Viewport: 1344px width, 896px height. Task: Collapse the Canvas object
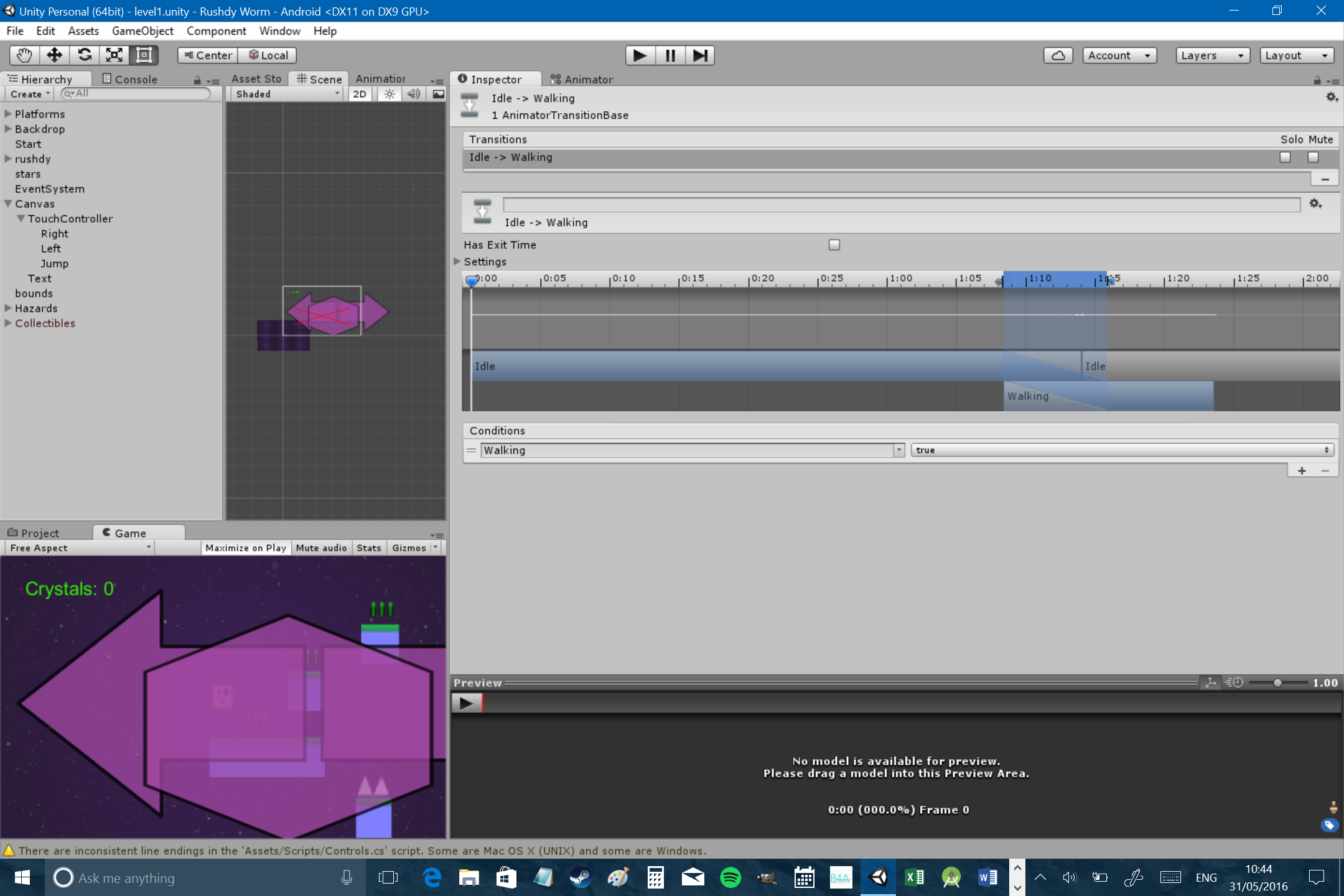[x=8, y=203]
